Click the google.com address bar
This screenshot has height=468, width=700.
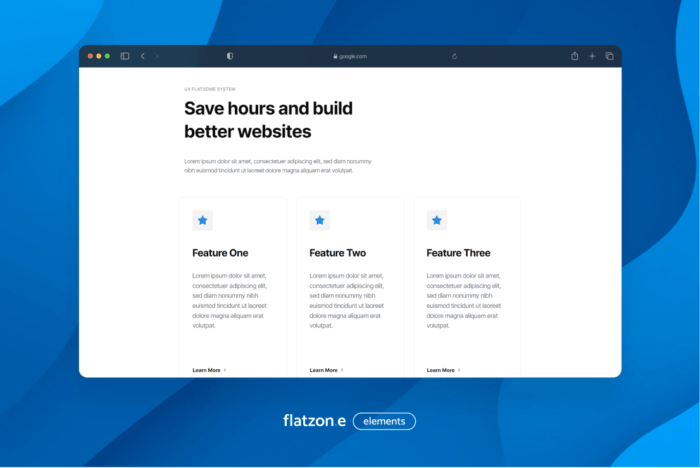pyautogui.click(x=350, y=56)
